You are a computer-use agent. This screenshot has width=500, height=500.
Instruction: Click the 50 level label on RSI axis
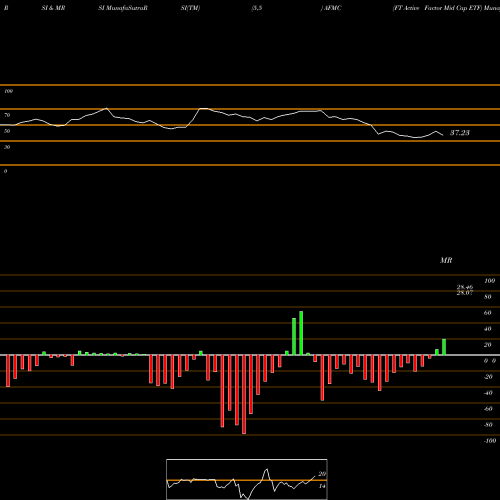[7, 131]
